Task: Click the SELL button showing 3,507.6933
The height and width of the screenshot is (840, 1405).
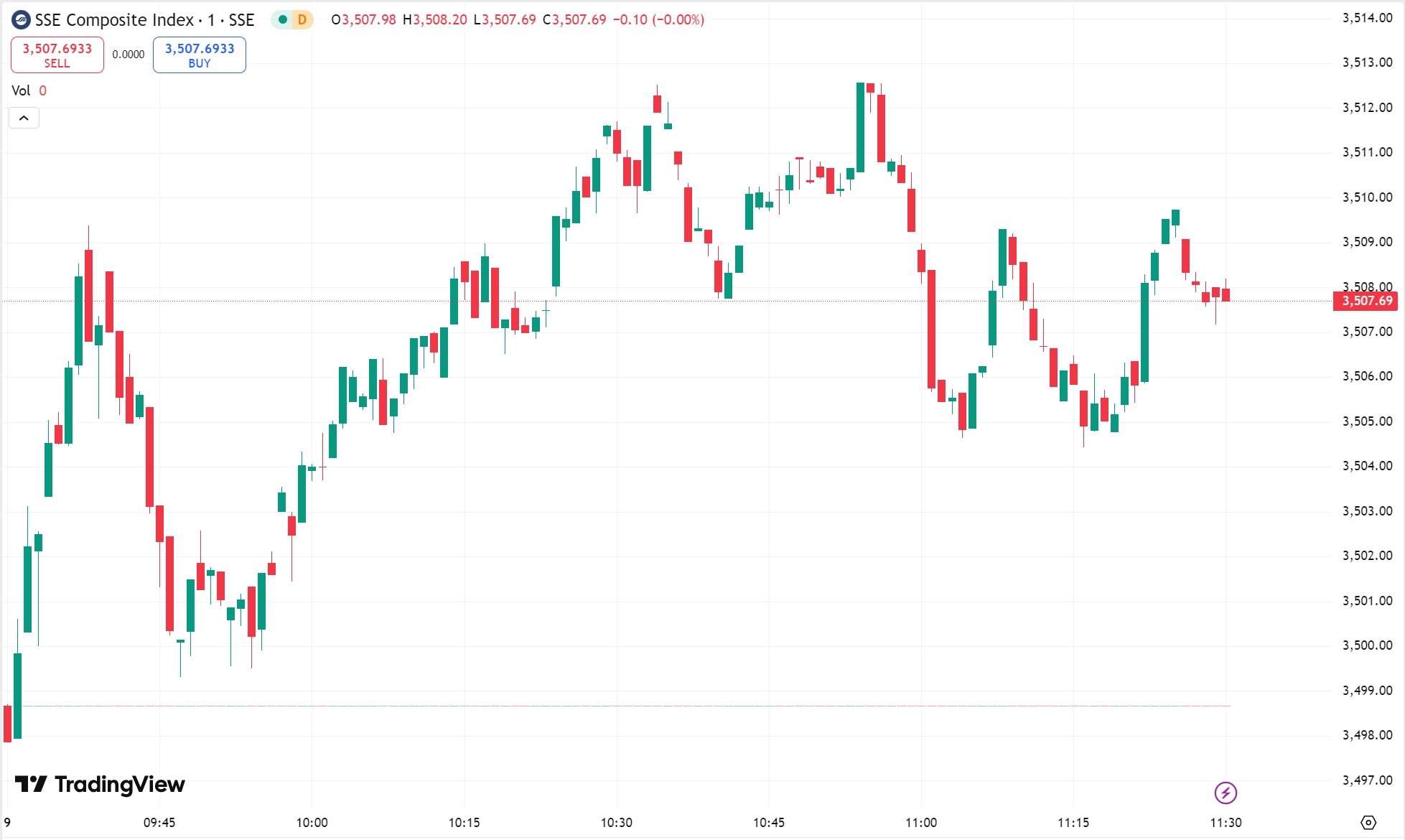Action: (x=57, y=55)
